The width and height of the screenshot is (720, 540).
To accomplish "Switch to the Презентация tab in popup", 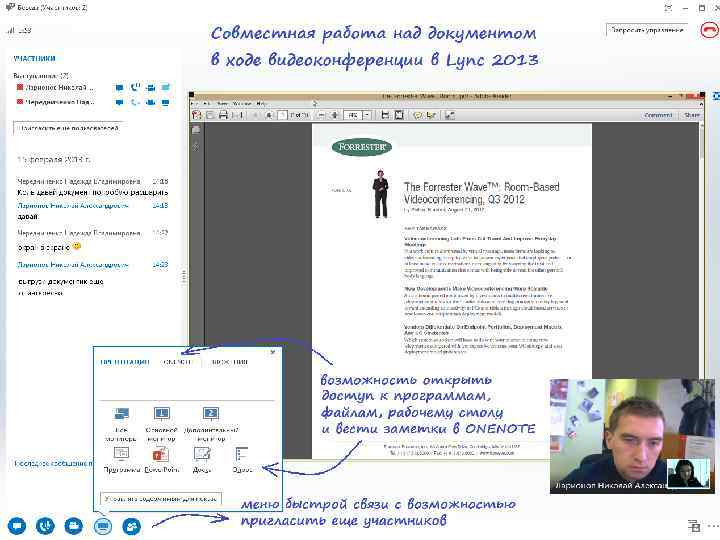I will tap(125, 362).
